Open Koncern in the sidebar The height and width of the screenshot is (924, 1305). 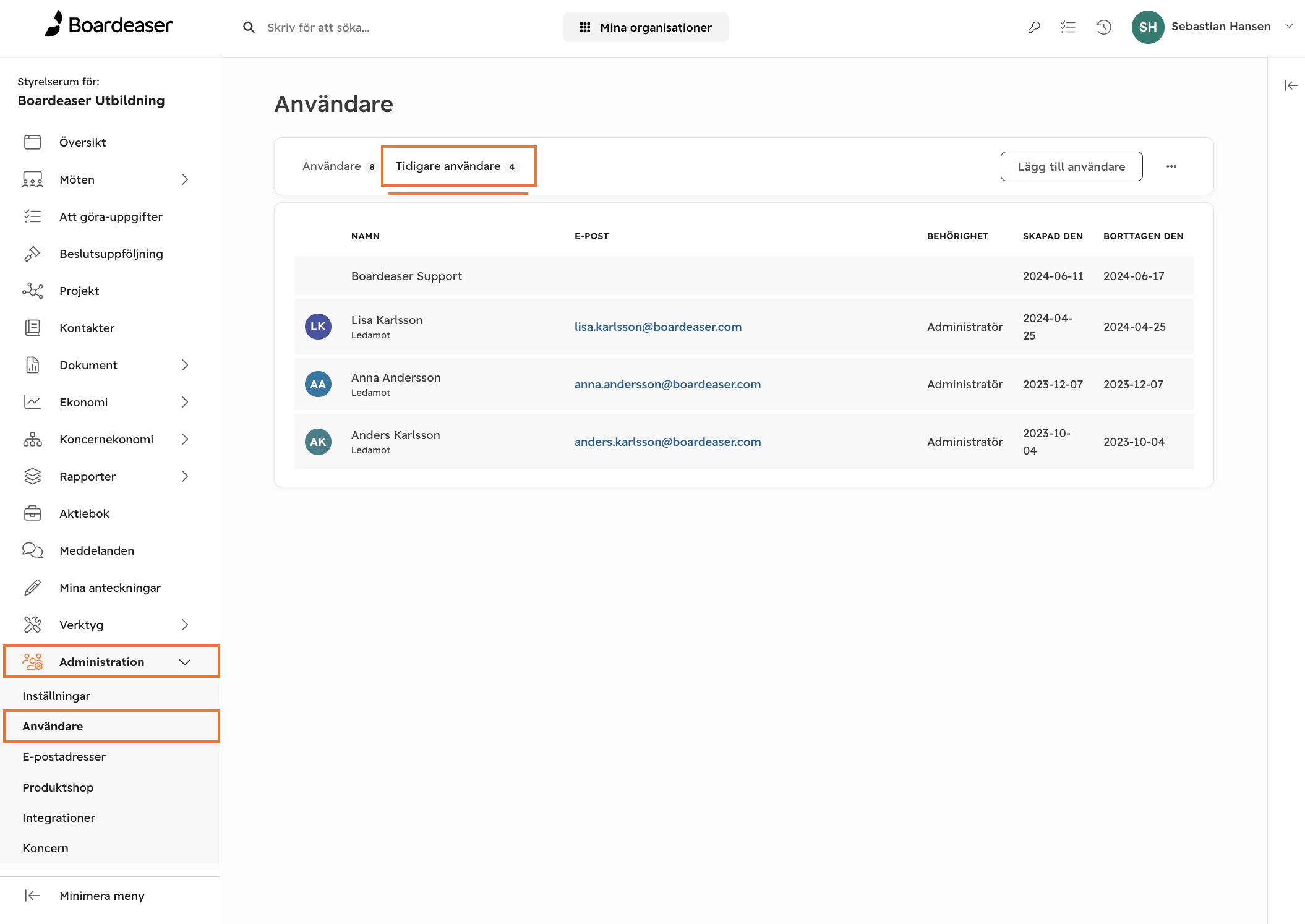coord(45,848)
